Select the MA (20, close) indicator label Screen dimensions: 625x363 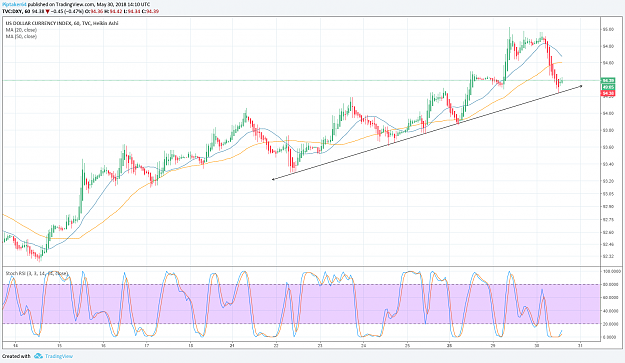pos(21,30)
